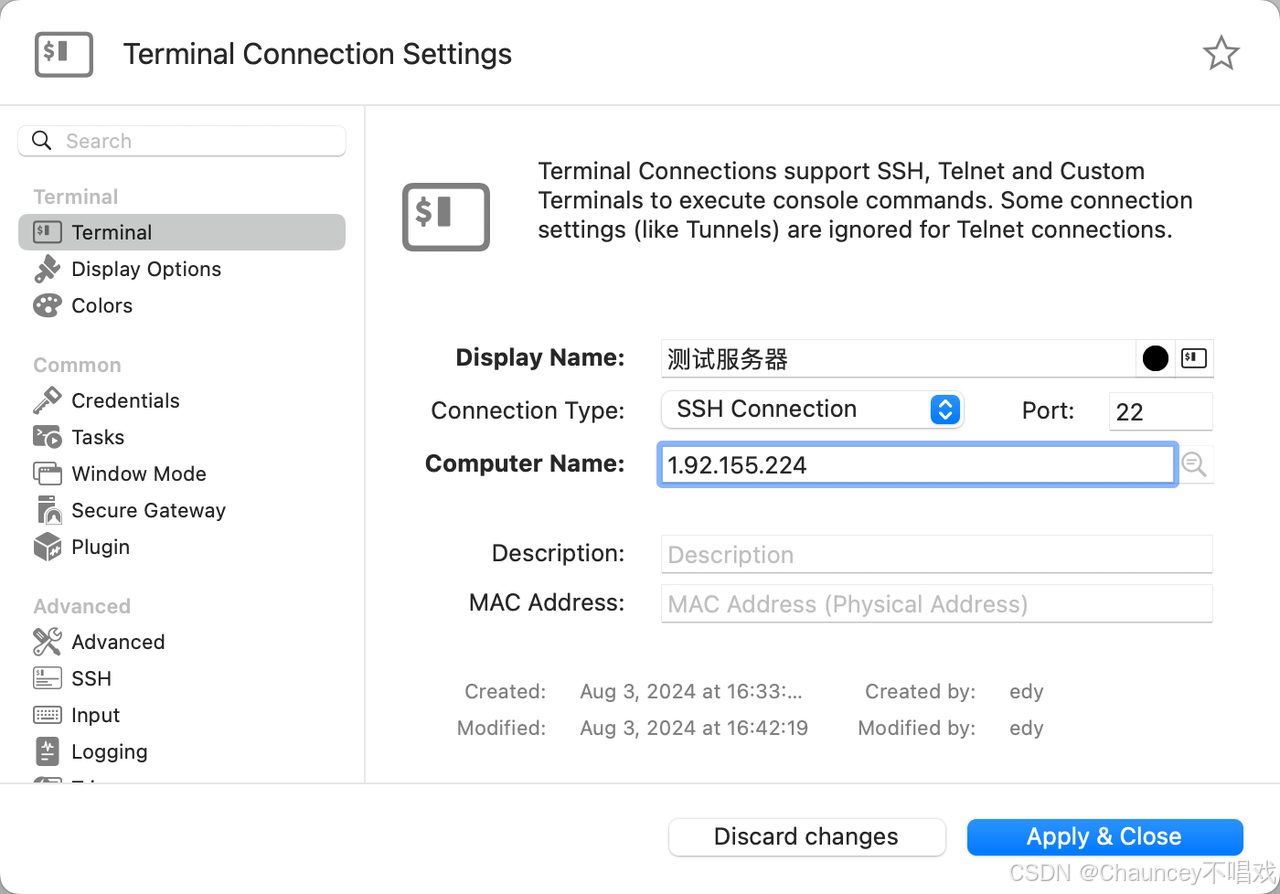Open the SSH settings page
Screen dimensions: 1280x894
[91, 679]
